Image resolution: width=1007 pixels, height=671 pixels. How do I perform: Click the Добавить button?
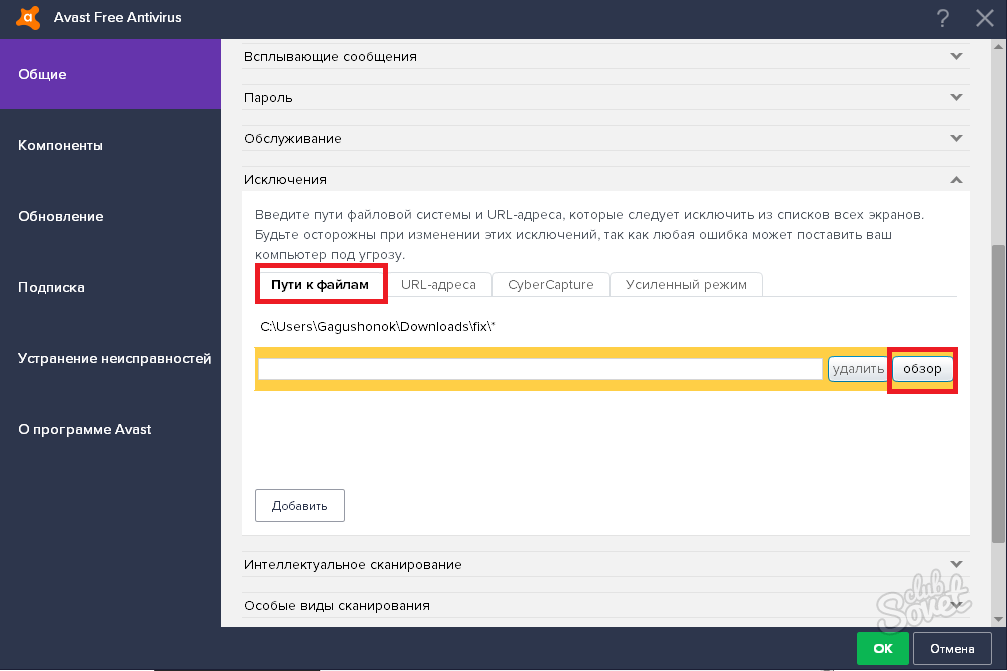point(300,506)
